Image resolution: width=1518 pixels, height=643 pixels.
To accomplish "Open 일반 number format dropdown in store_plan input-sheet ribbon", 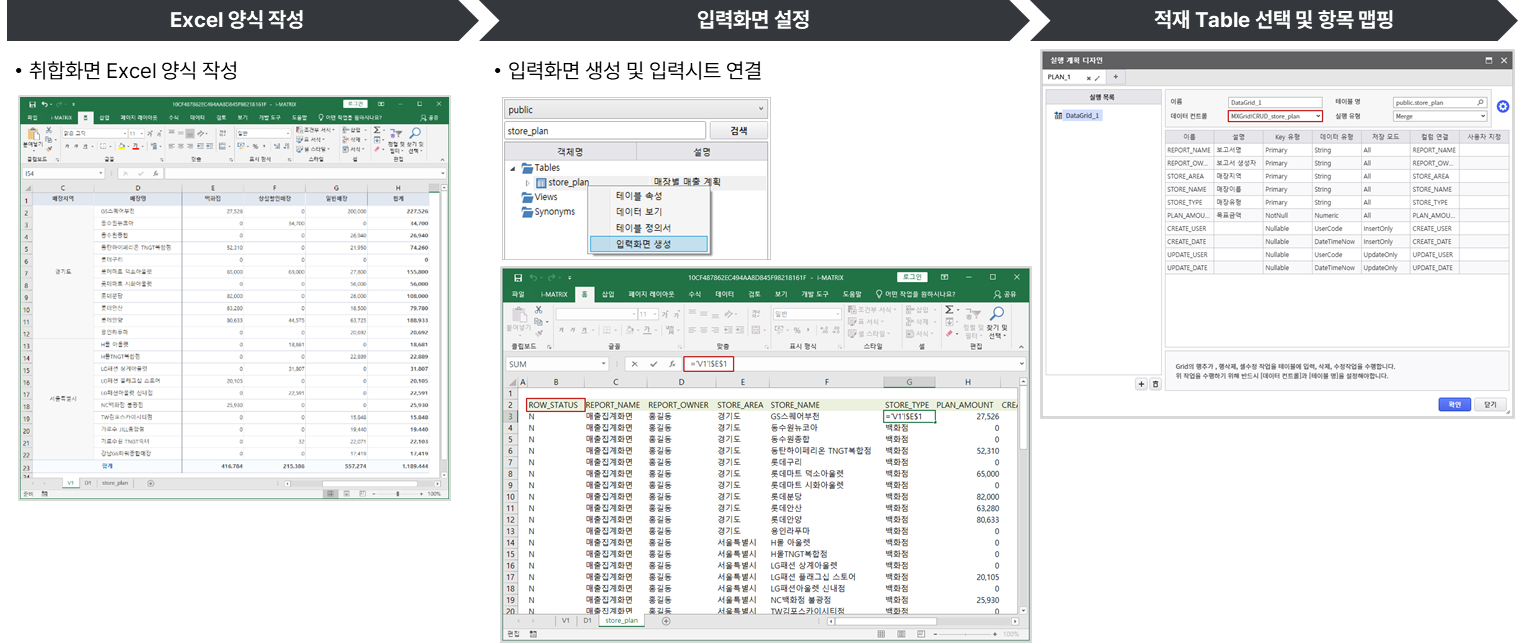I will pyautogui.click(x=837, y=314).
